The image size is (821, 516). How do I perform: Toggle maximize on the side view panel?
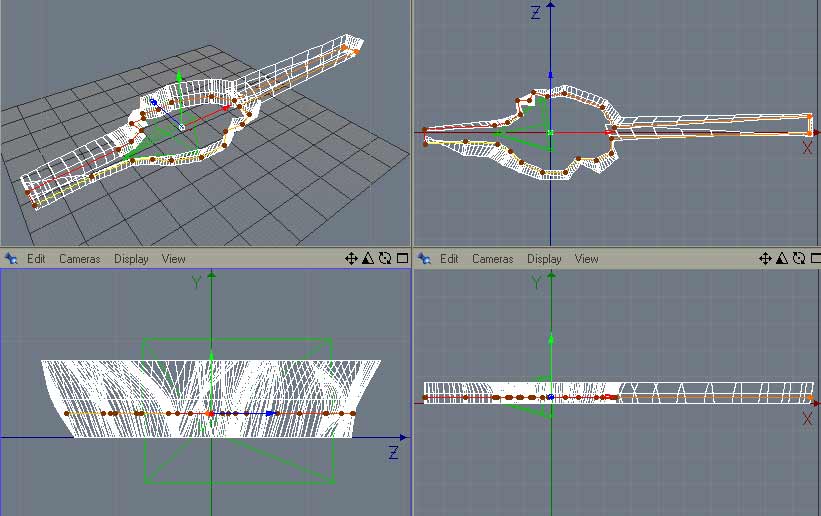[x=401, y=258]
